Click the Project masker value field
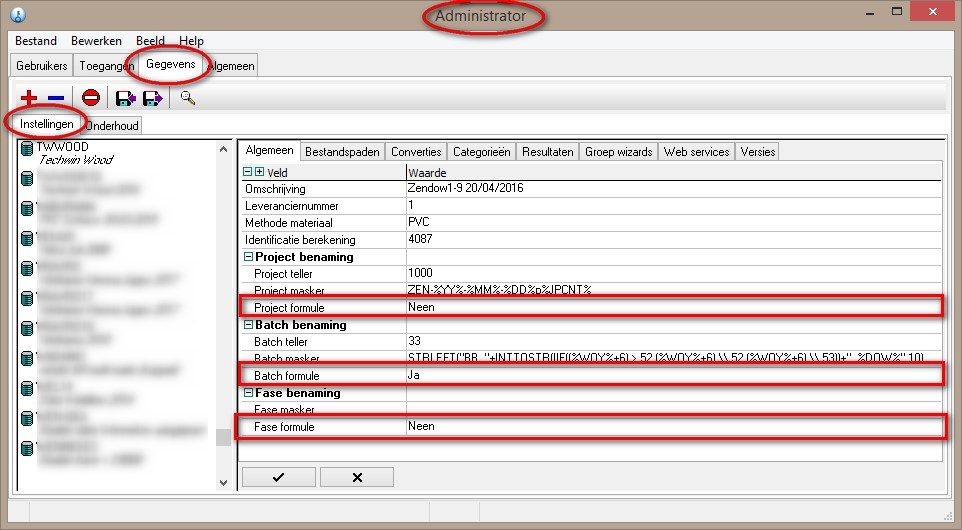 674,290
